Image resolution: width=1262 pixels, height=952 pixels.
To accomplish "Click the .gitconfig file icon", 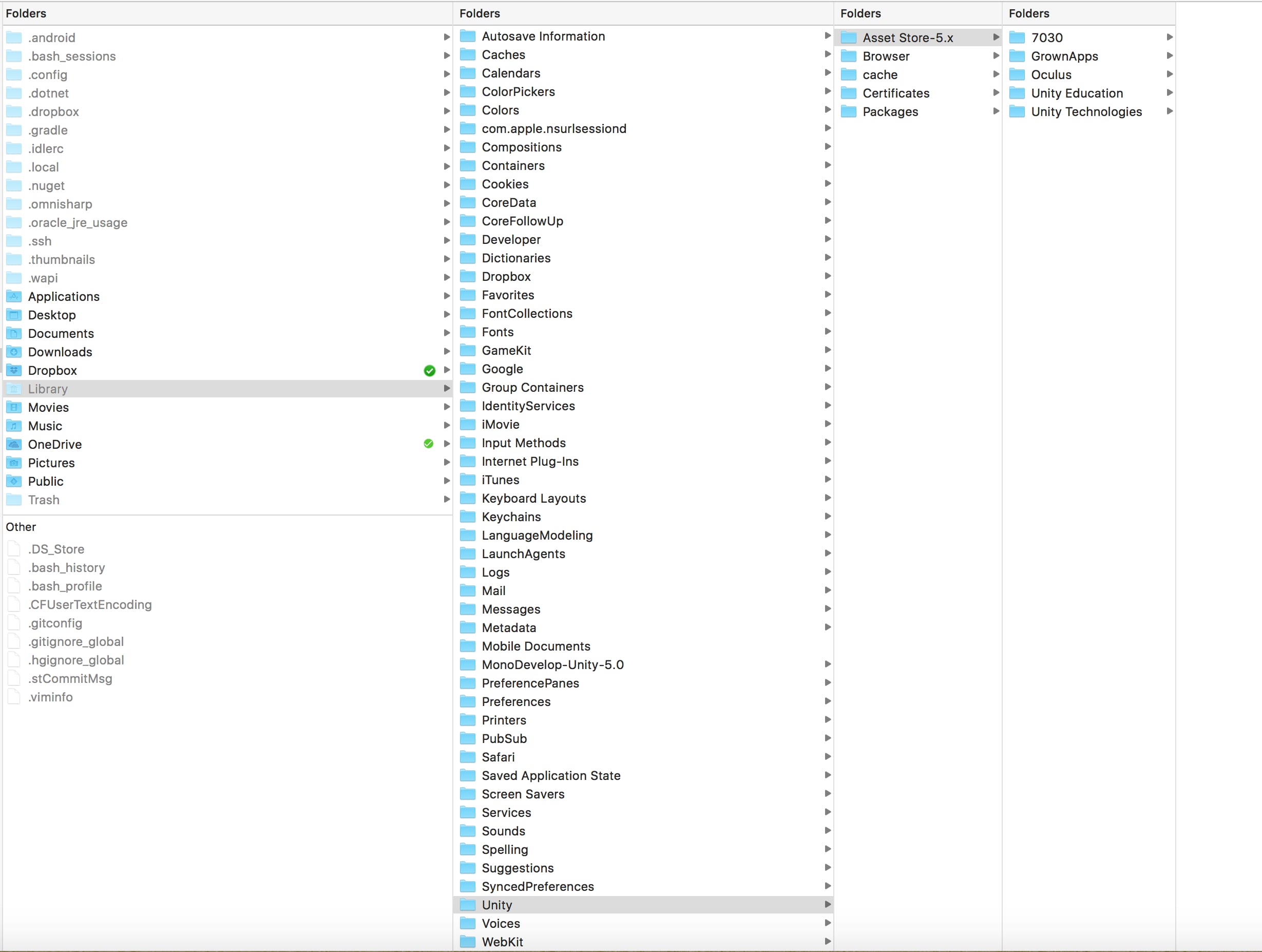I will tap(14, 623).
